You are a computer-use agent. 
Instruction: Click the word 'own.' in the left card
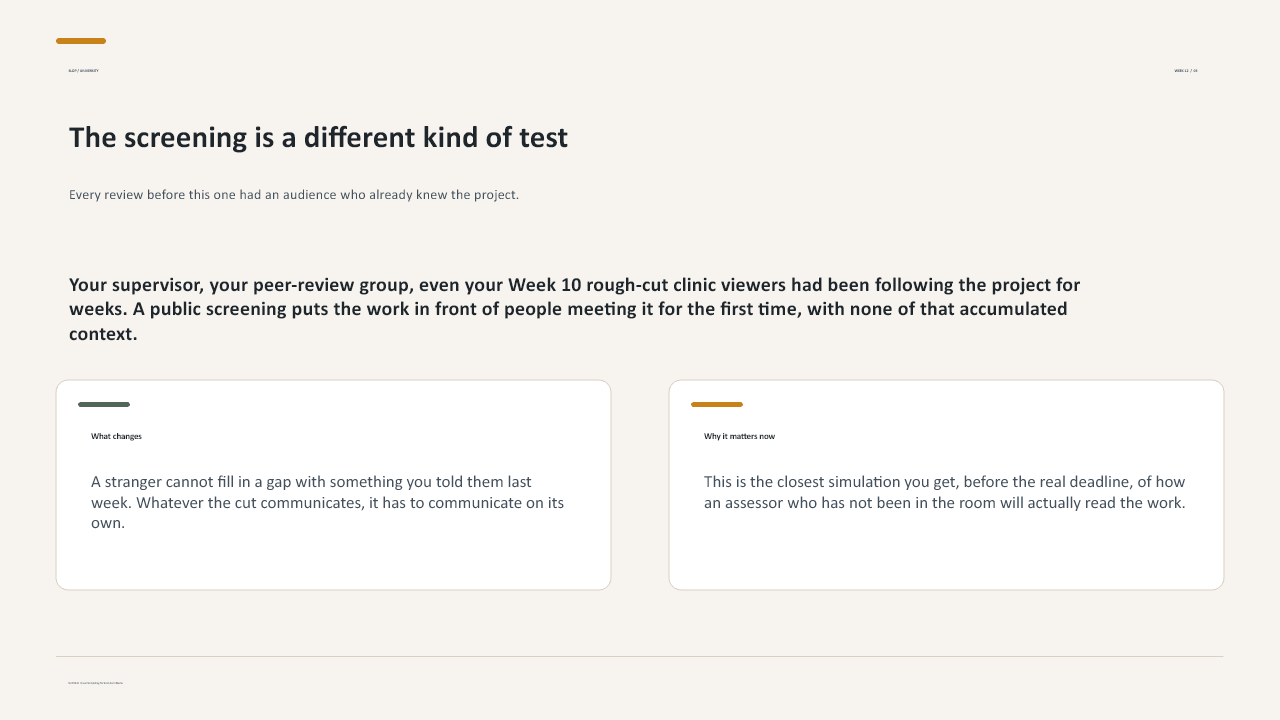point(108,523)
